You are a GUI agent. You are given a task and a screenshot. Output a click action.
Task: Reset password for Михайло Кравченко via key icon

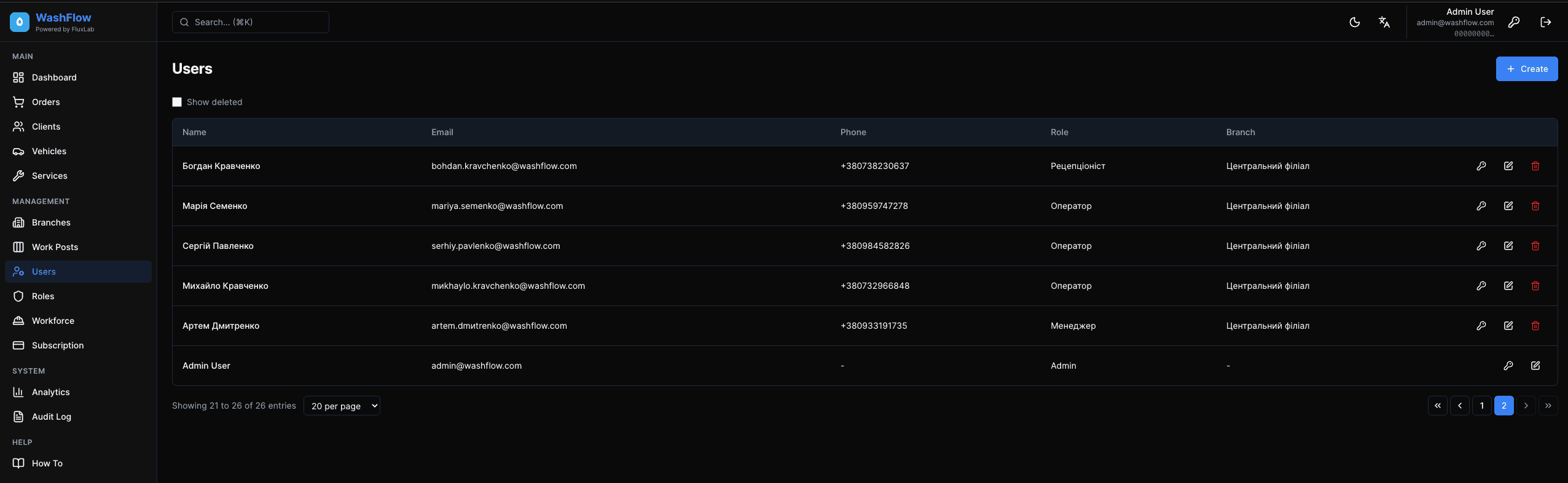(x=1481, y=286)
